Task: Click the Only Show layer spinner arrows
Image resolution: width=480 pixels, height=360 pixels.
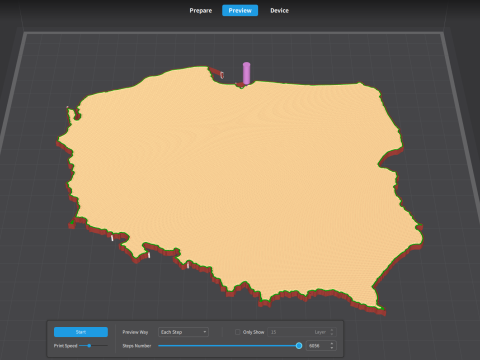Action: coord(332,332)
